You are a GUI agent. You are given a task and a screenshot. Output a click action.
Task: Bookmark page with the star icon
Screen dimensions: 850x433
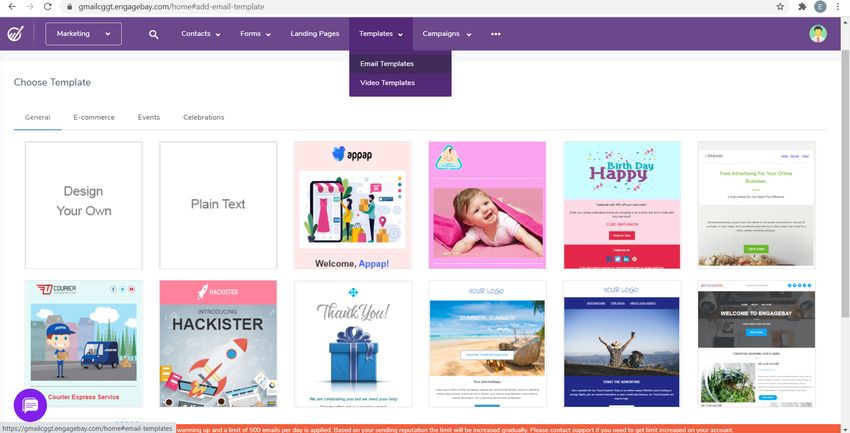click(780, 7)
